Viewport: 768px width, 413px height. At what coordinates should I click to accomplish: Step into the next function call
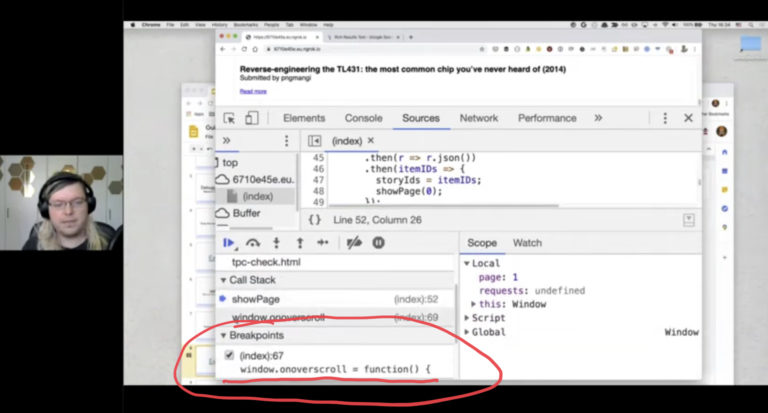pyautogui.click(x=277, y=242)
